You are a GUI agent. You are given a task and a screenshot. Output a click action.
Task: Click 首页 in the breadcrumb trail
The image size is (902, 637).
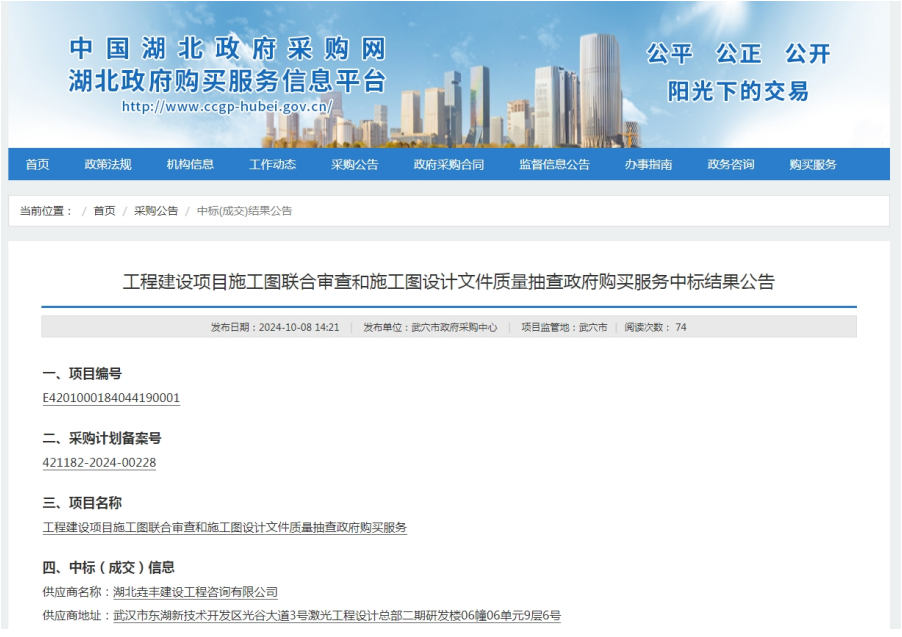pyautogui.click(x=102, y=210)
